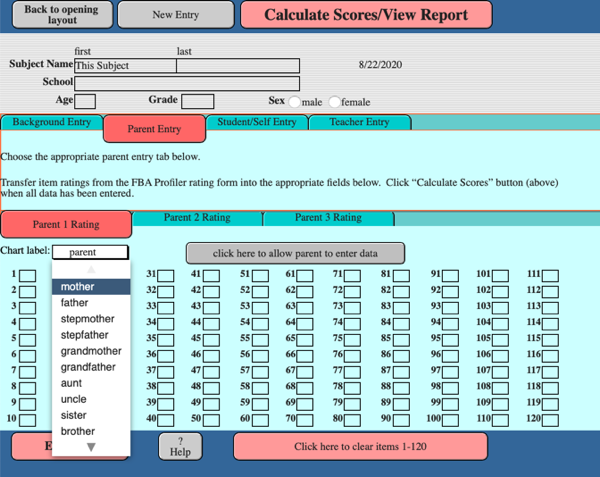Click Calculate Scores/View Report button
The width and height of the screenshot is (600, 477).
(x=365, y=15)
